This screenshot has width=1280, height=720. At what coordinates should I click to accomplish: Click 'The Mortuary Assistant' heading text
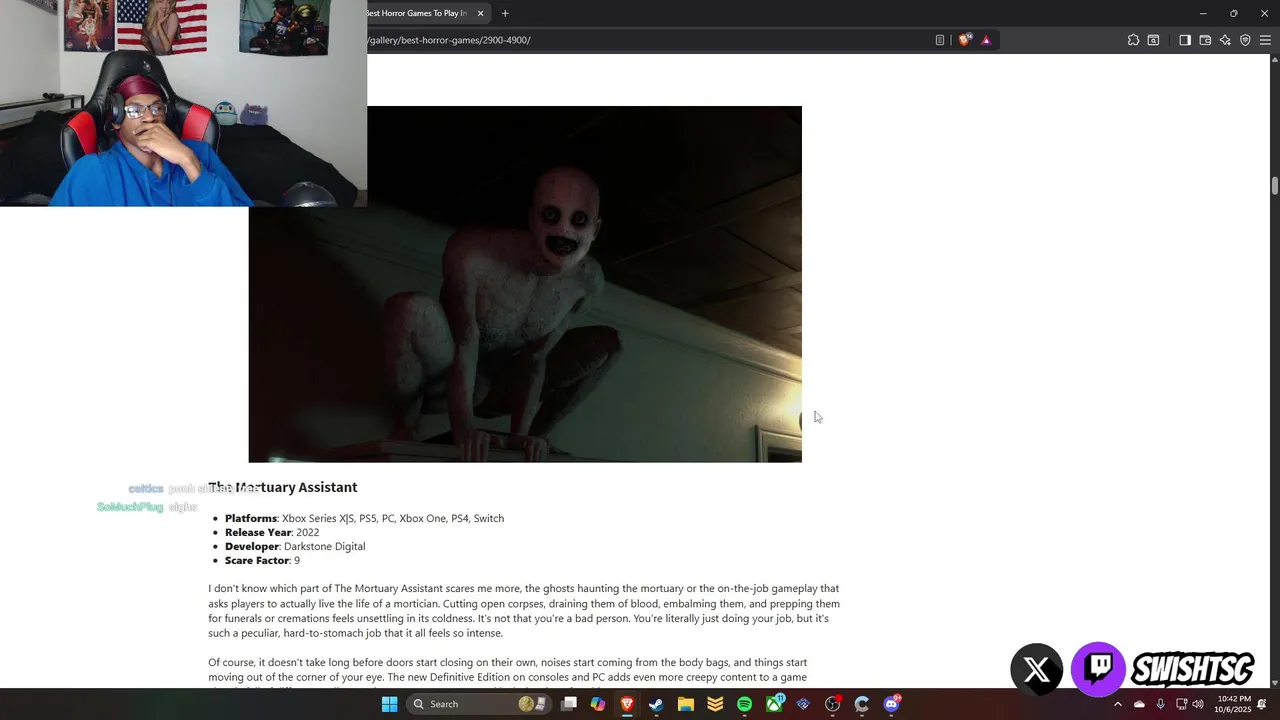[283, 487]
